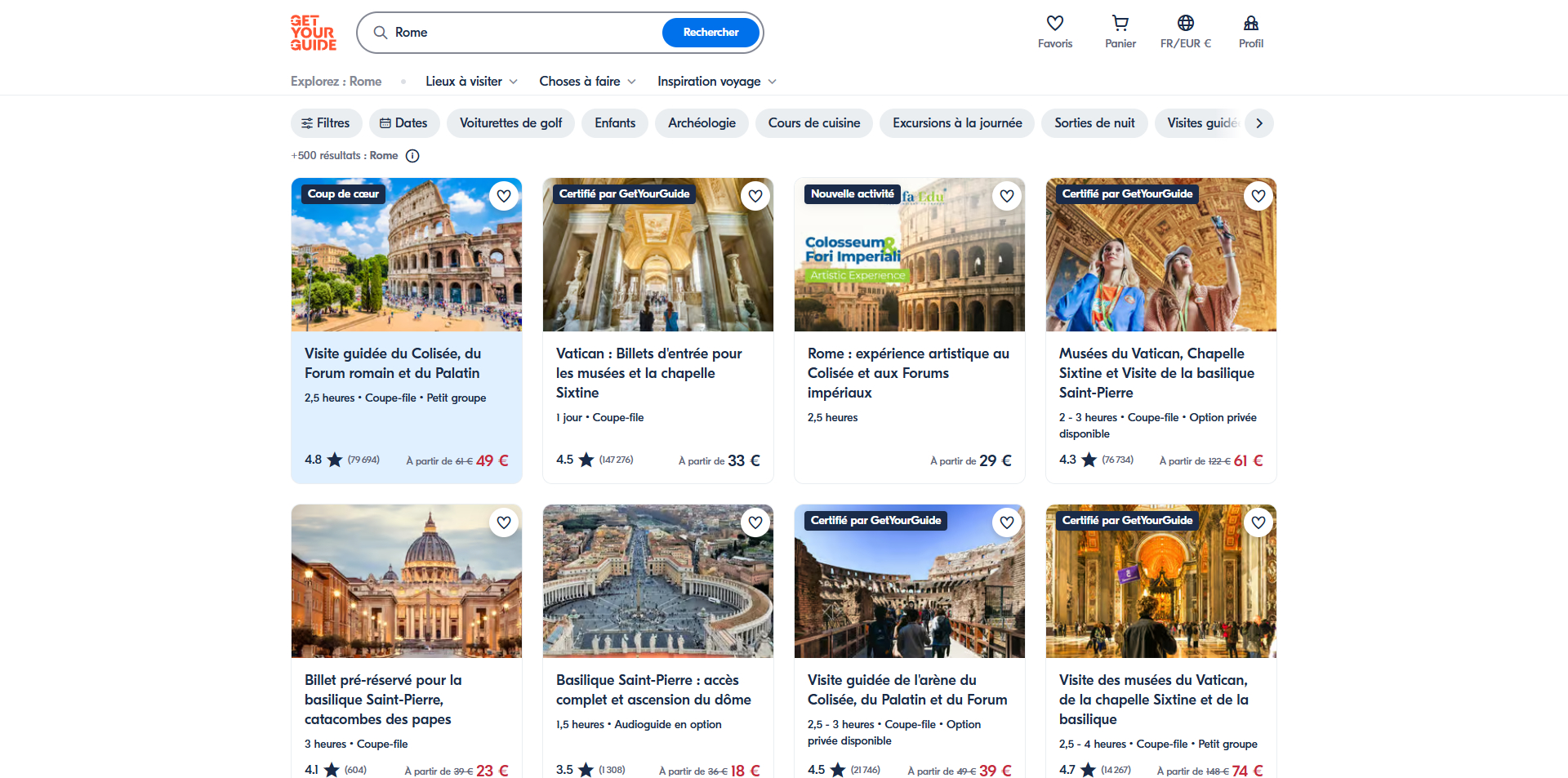Image resolution: width=1568 pixels, height=778 pixels.
Task: Select Excursions à la journée chip
Action: 957,123
